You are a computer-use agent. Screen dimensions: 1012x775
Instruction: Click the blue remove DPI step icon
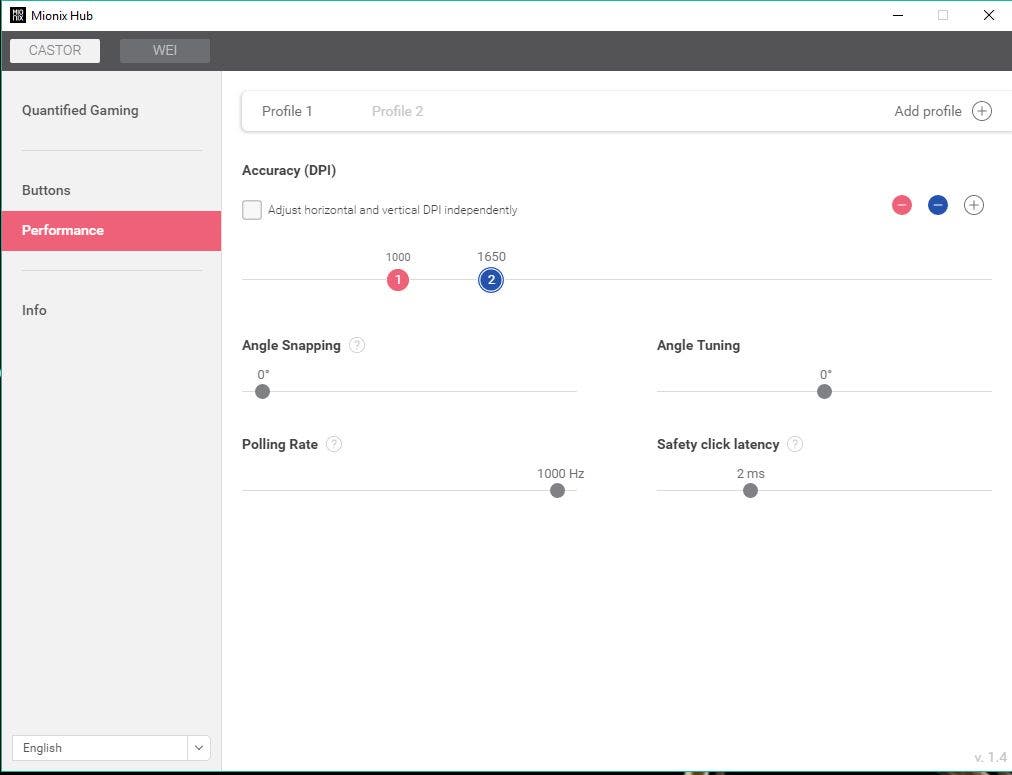[x=938, y=205]
